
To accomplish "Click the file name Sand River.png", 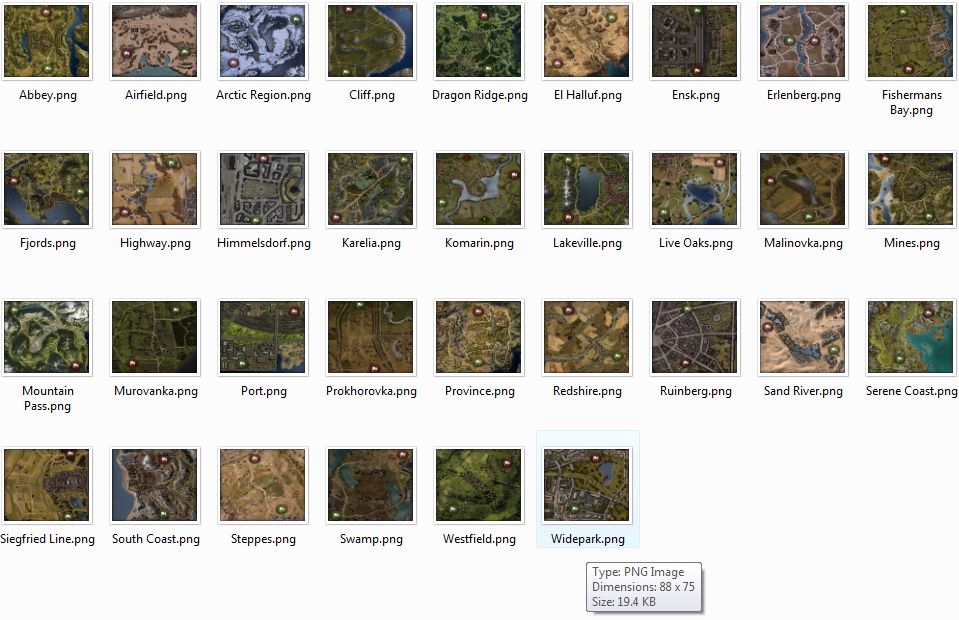I will coord(804,391).
